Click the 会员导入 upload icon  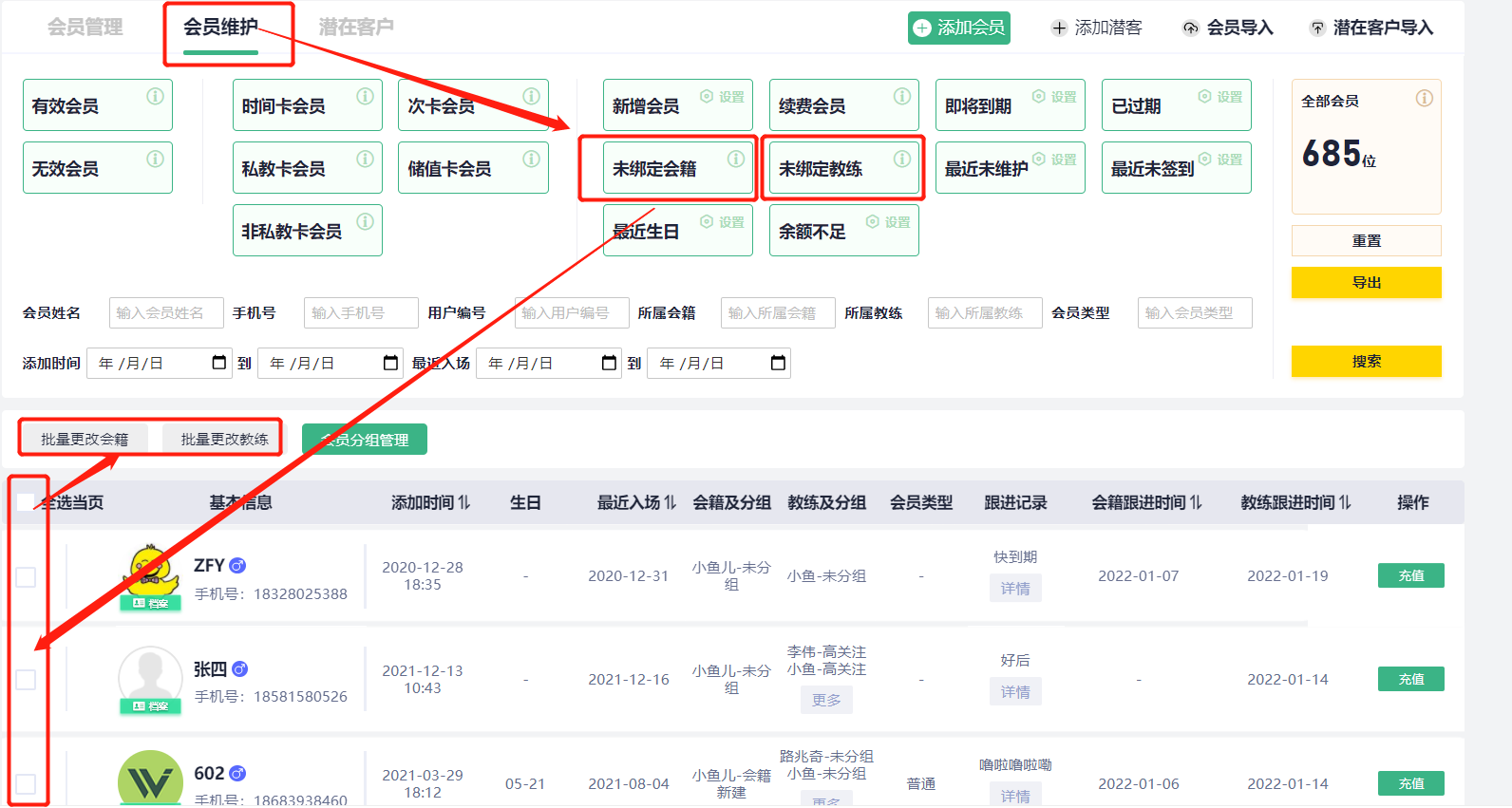tap(1190, 28)
